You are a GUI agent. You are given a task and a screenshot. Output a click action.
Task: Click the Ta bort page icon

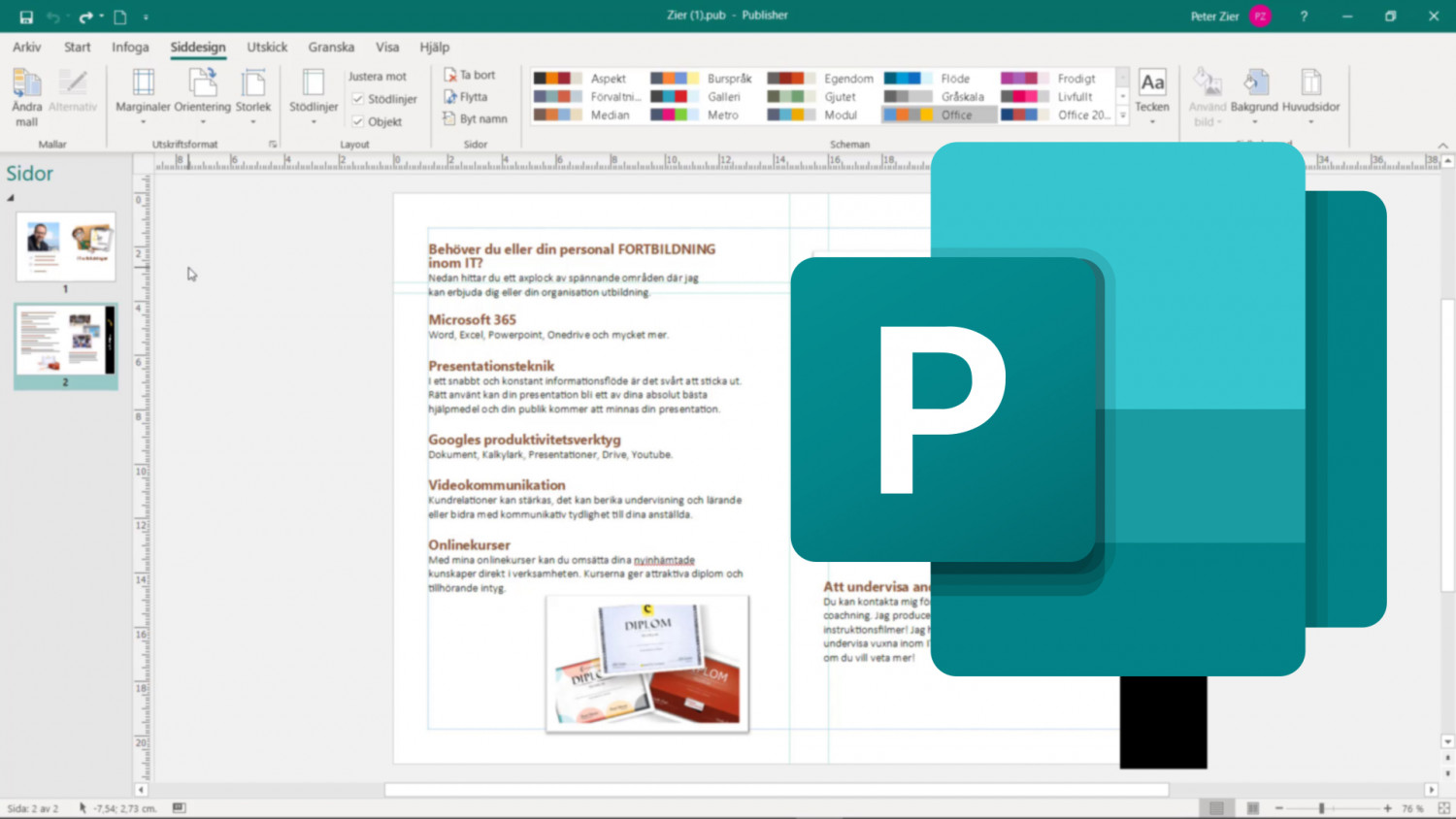click(x=449, y=74)
